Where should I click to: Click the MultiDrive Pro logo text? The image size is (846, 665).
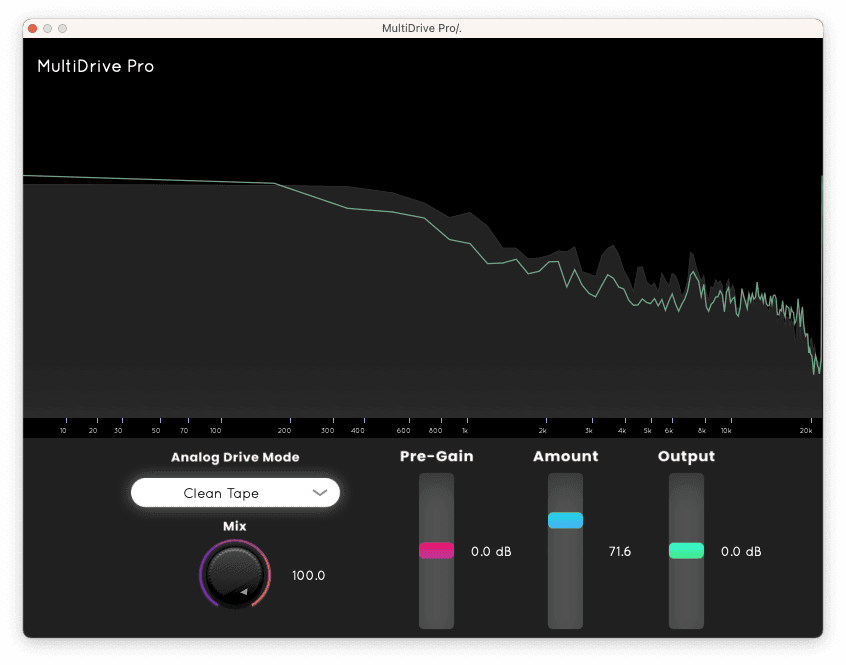95,66
